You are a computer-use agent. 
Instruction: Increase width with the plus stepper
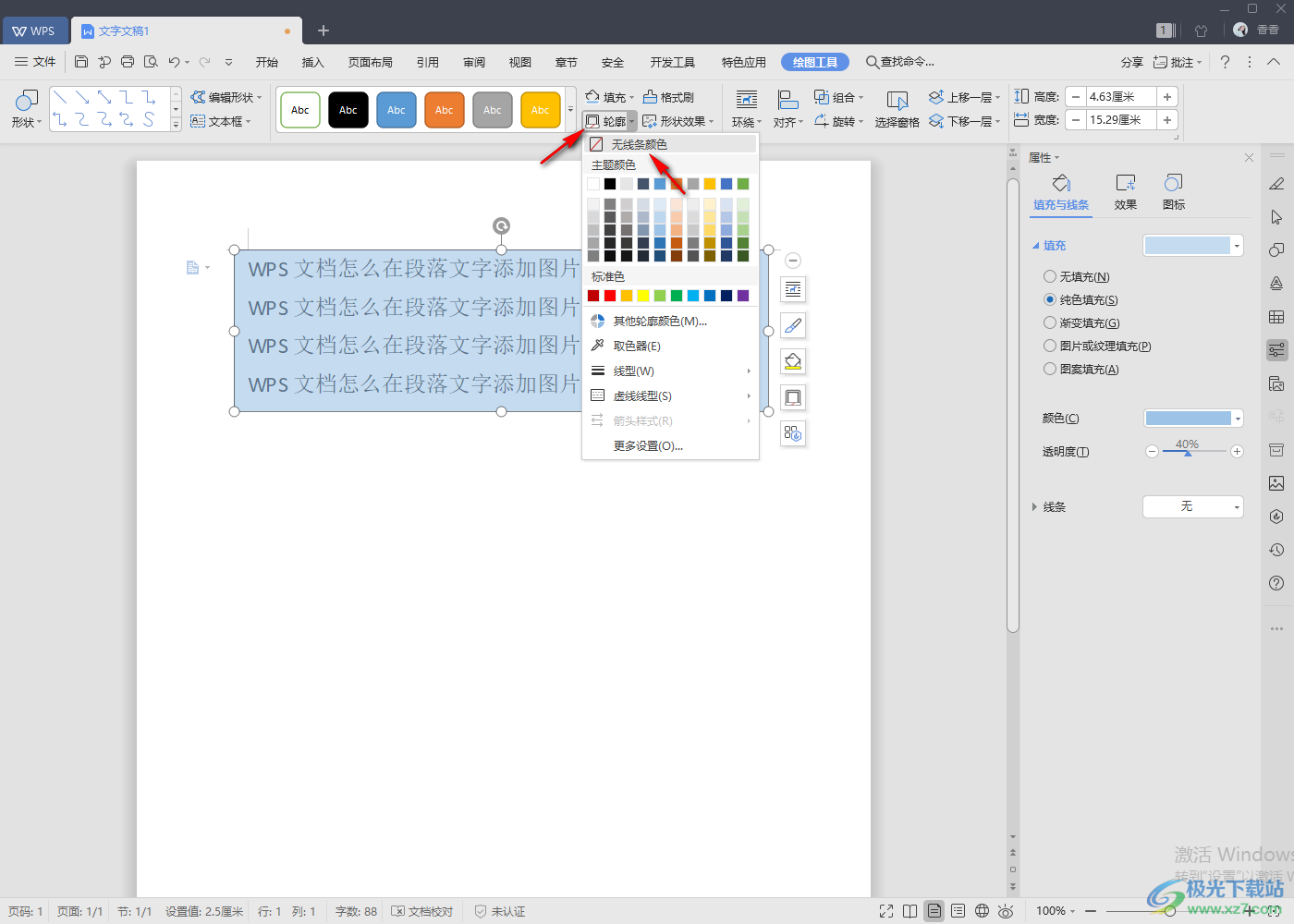(1167, 120)
